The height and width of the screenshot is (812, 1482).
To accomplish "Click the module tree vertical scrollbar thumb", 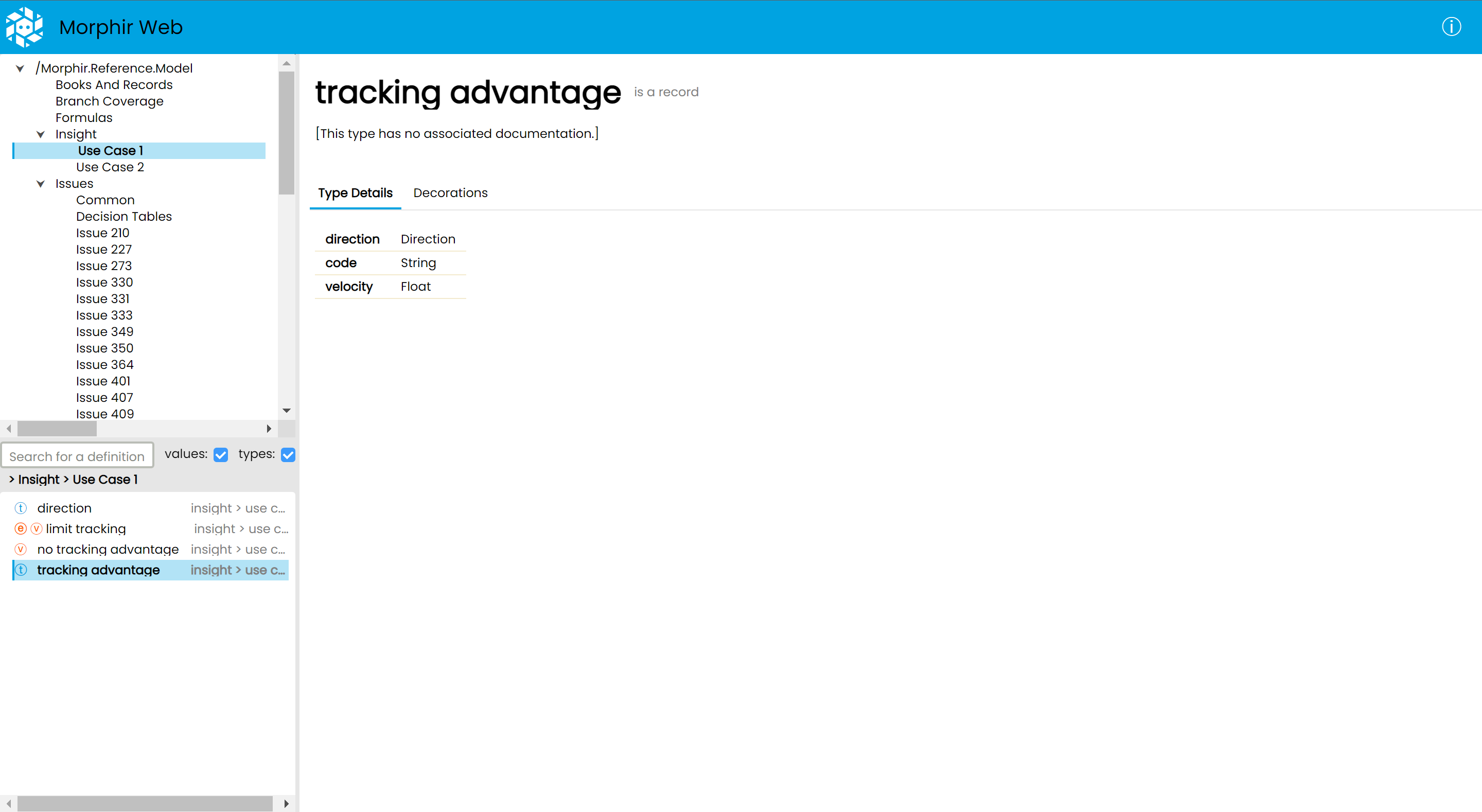I will click(286, 132).
